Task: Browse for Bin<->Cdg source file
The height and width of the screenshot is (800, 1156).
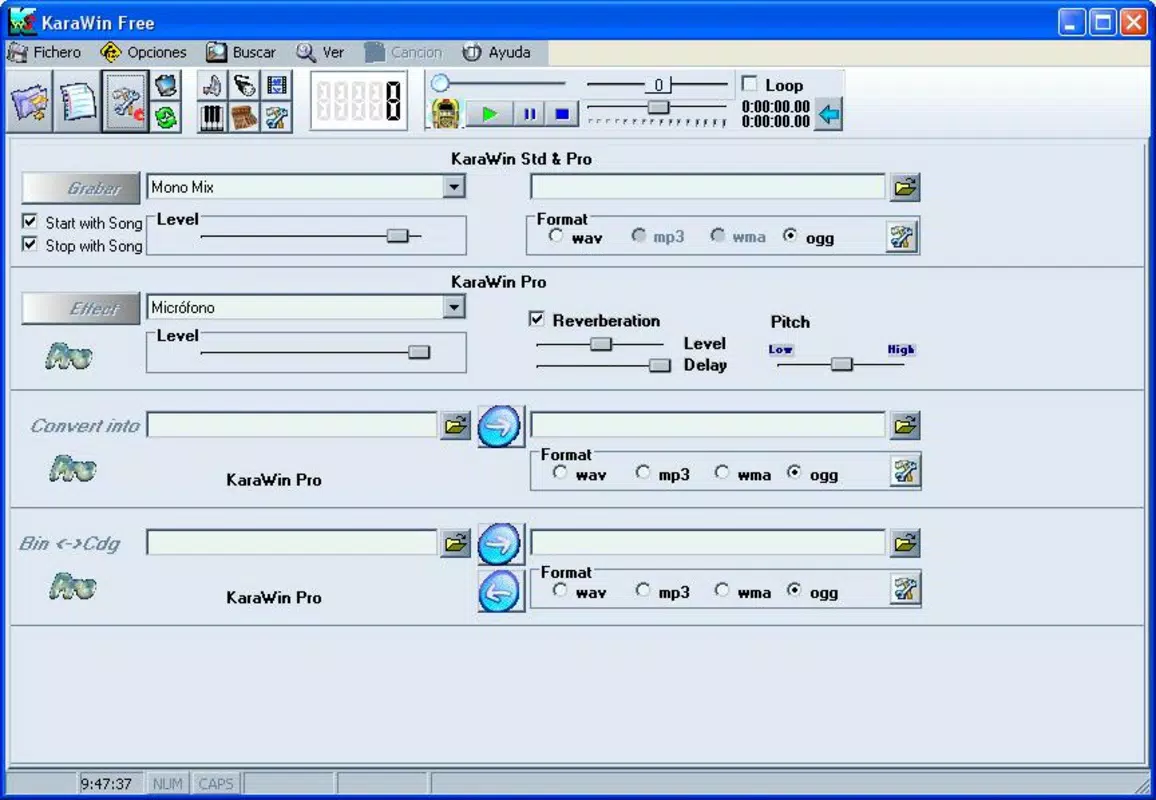Action: tap(456, 543)
